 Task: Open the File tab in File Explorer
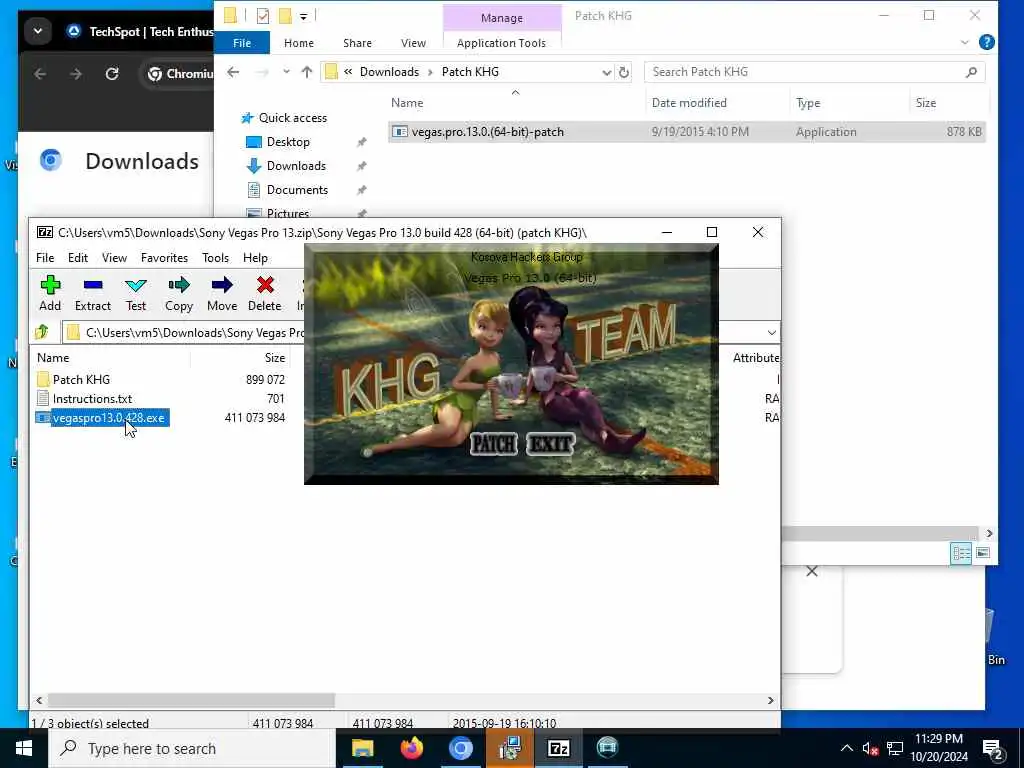tap(242, 43)
